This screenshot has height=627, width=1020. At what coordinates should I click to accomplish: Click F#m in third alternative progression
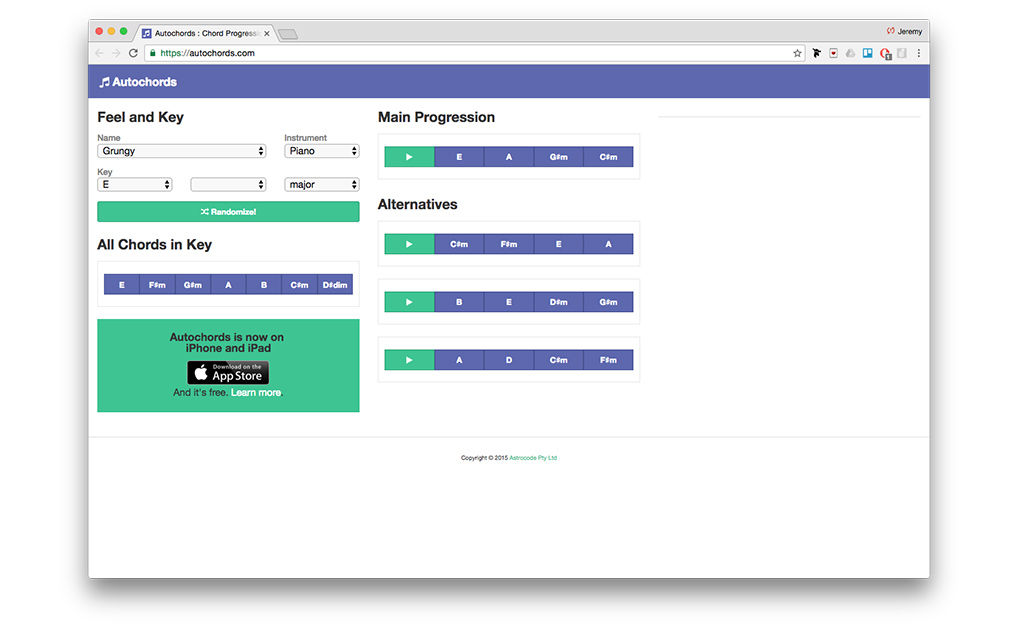[x=608, y=360]
